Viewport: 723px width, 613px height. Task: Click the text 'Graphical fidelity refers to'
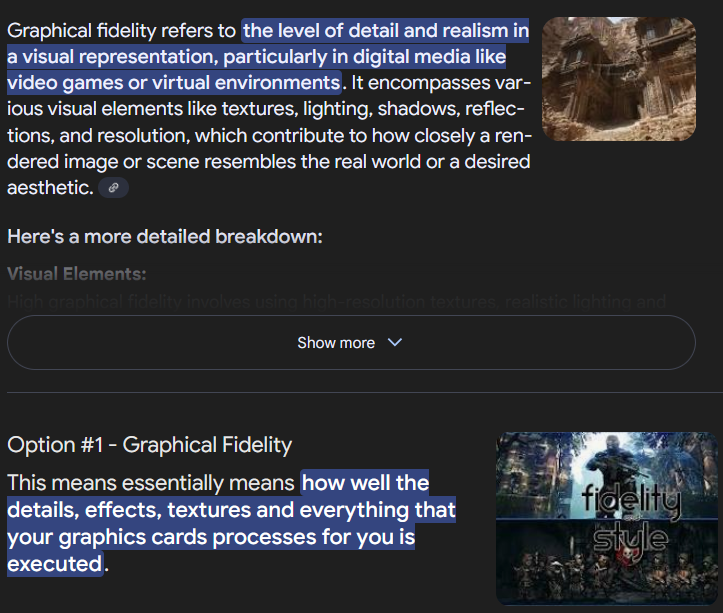[x=121, y=30]
